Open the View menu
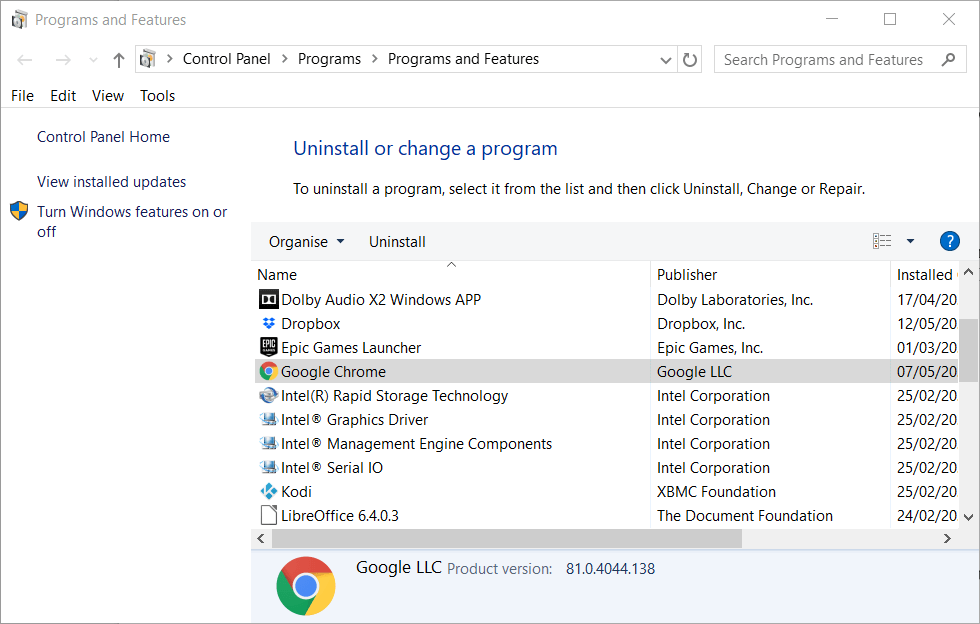Screen dimensions: 980x624 [108, 96]
